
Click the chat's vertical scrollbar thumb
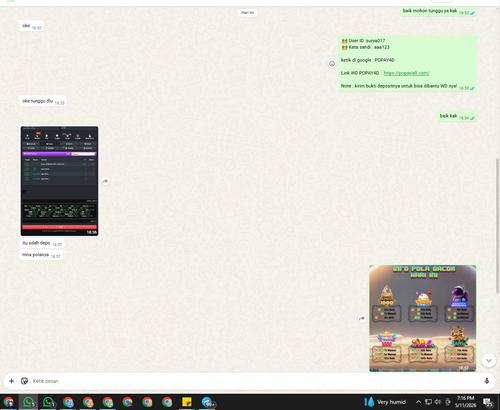(x=498, y=227)
